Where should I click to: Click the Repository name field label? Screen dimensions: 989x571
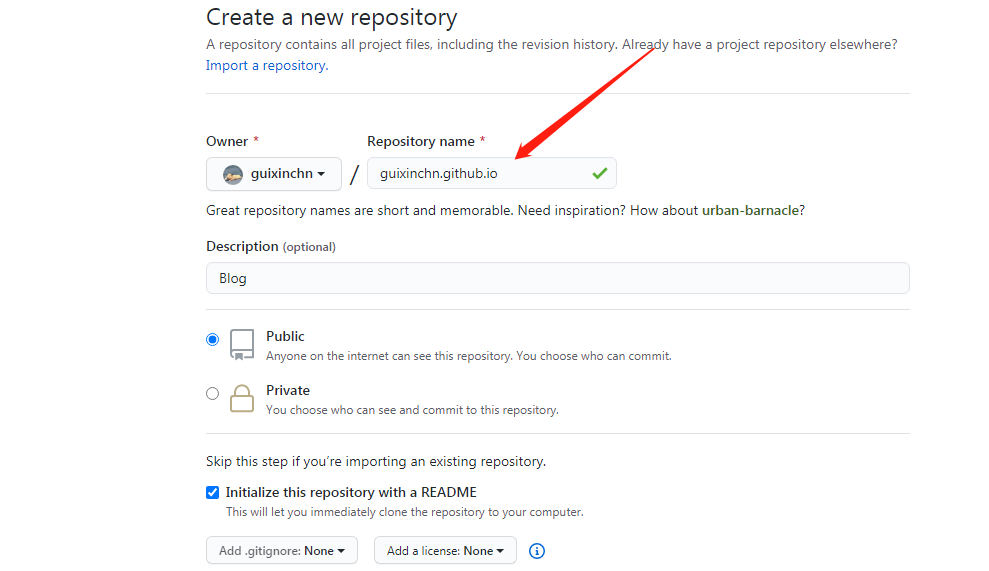click(x=420, y=141)
